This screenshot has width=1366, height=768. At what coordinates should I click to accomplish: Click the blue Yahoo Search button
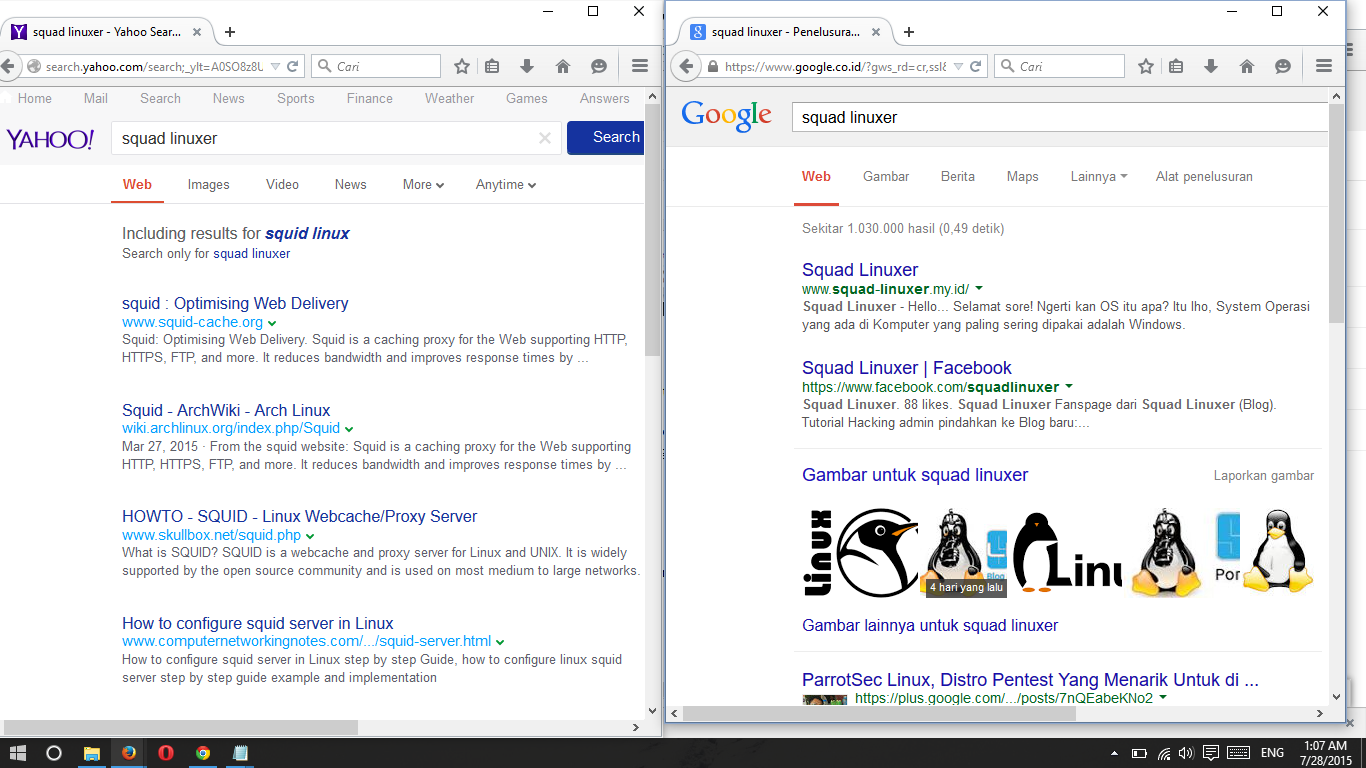[606, 138]
